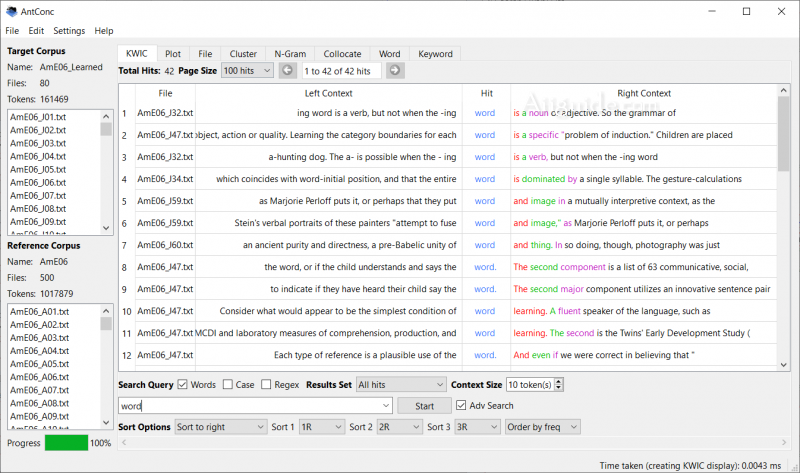Open the Page Size dropdown
800x473 pixels.
click(x=247, y=70)
